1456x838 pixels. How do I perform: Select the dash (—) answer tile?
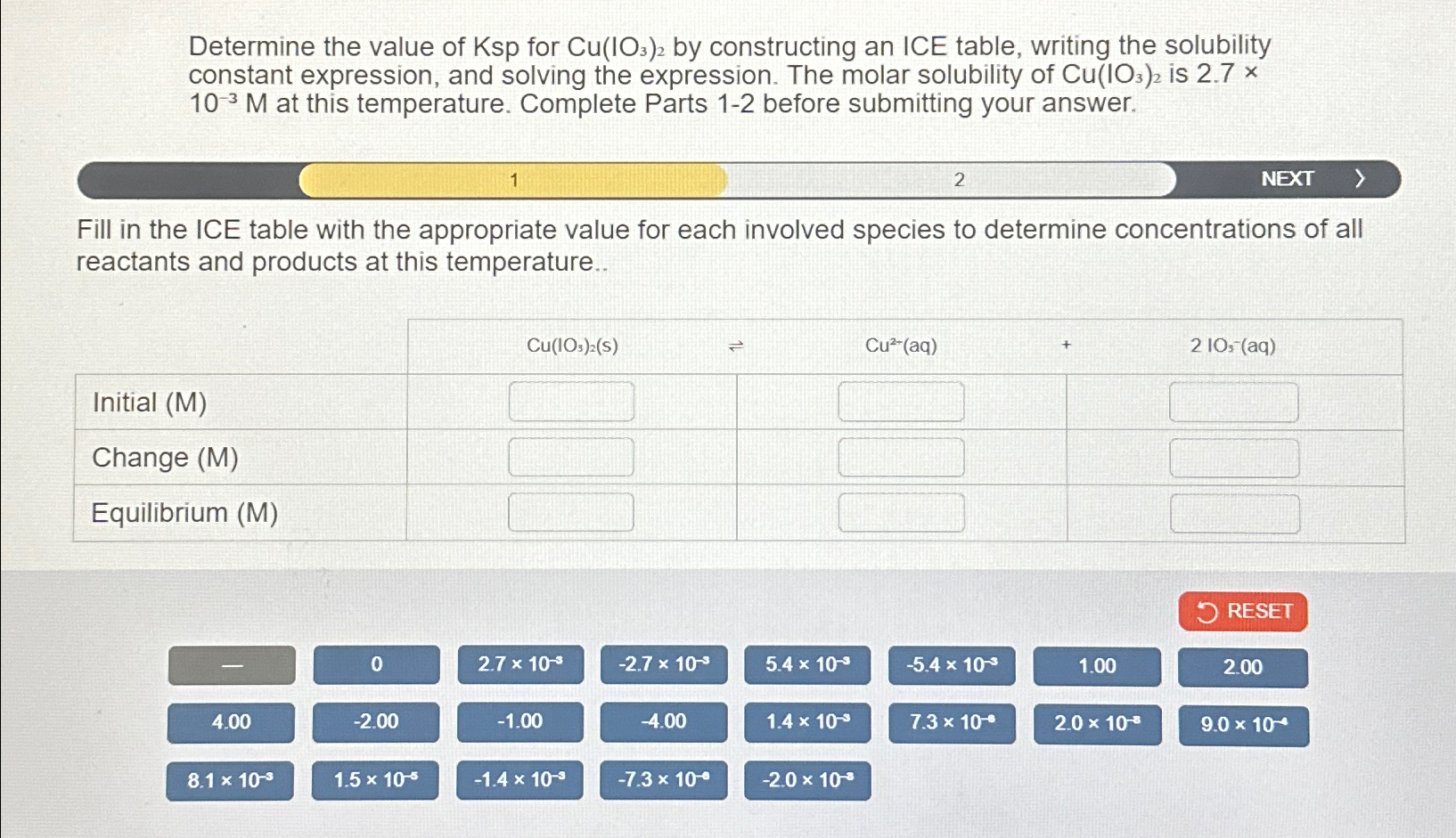231,667
